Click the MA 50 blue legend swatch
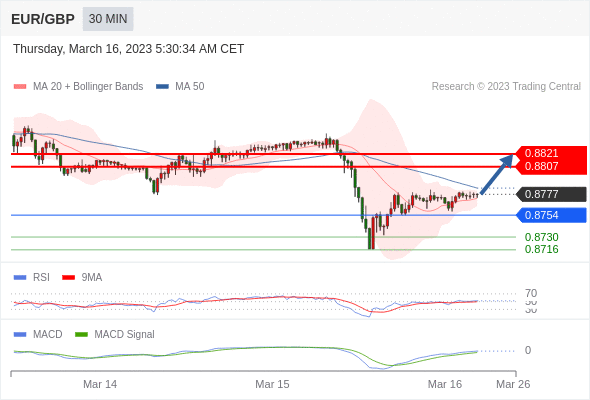The image size is (590, 400). click(163, 87)
